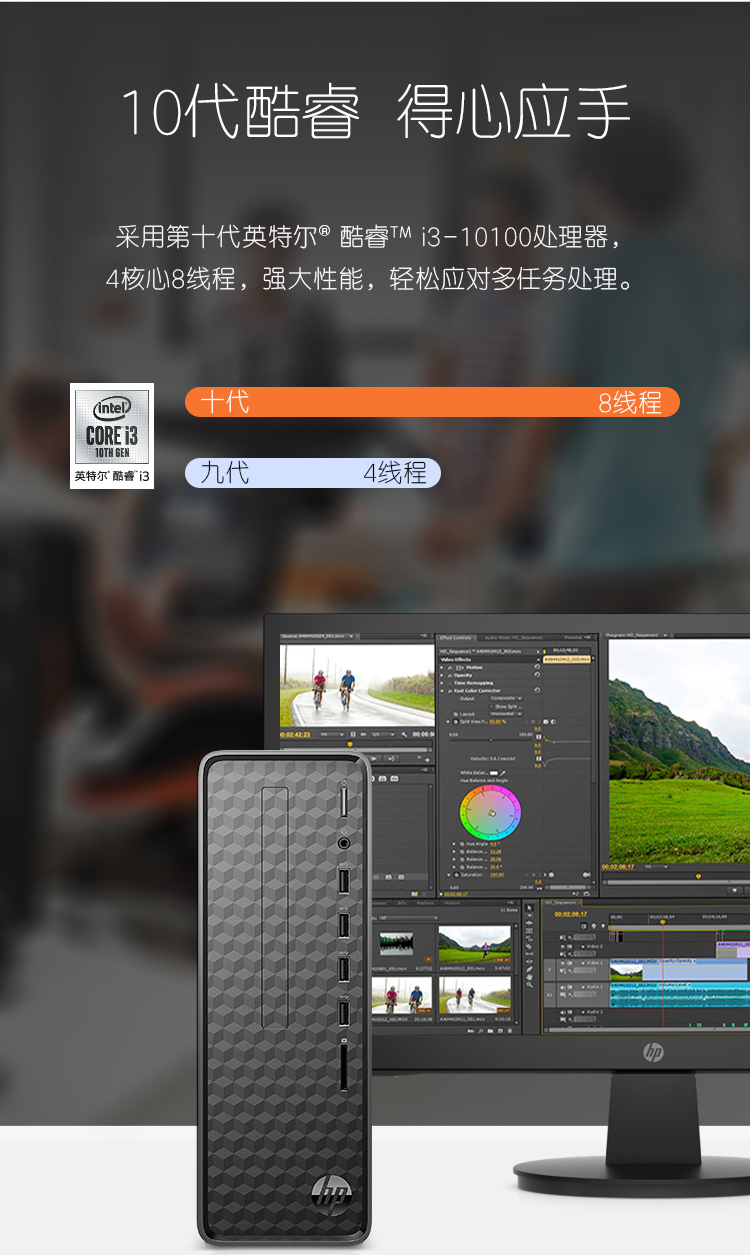Click the light blue 九代 4线程 bar
The image size is (750, 1255).
[x=312, y=472]
